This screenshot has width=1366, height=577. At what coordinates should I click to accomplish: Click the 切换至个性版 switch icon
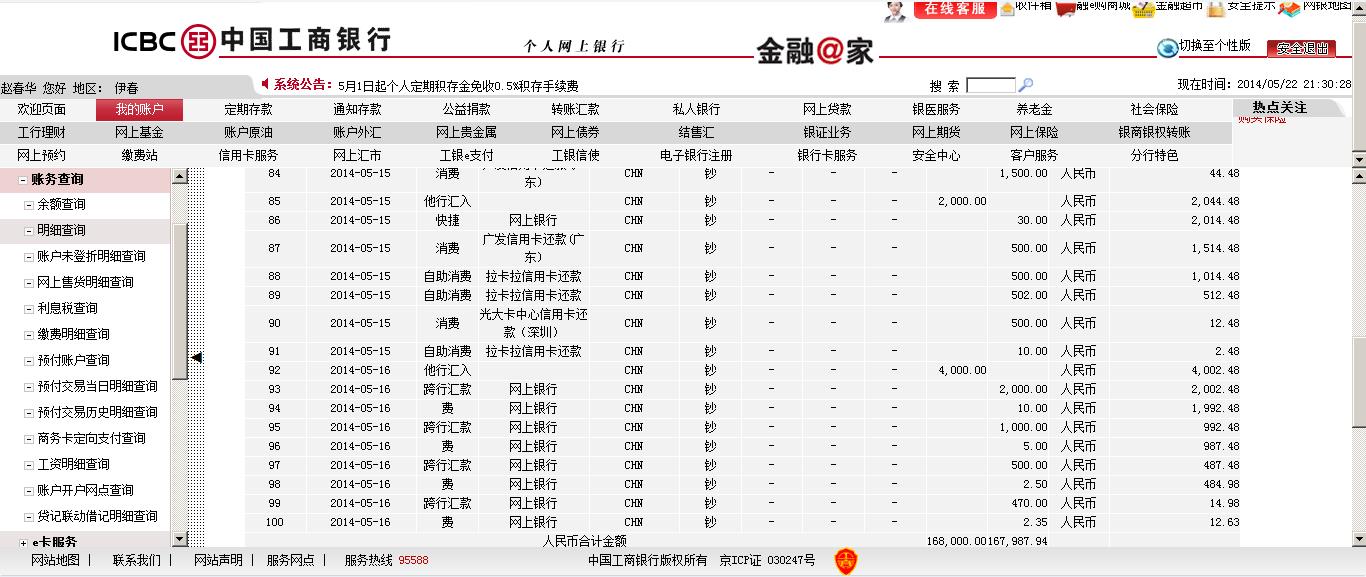coord(1167,47)
